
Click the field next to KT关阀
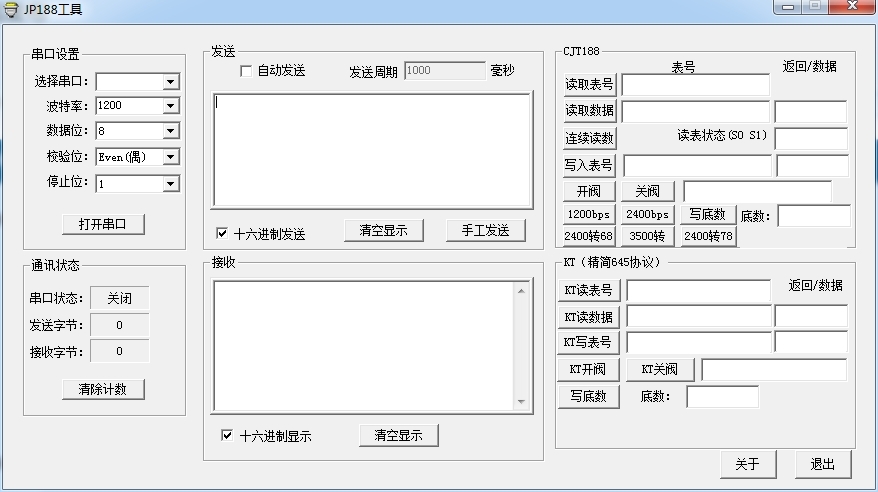coord(774,370)
